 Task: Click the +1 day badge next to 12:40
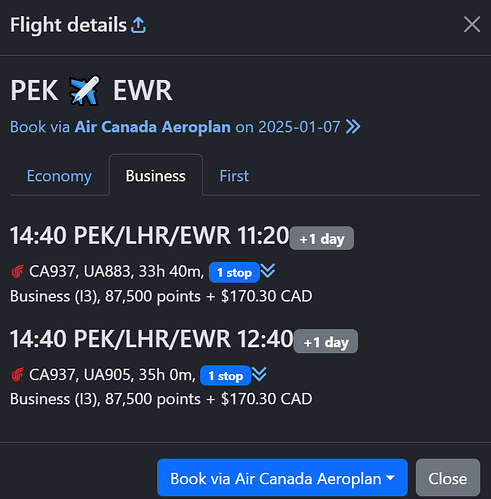point(326,342)
